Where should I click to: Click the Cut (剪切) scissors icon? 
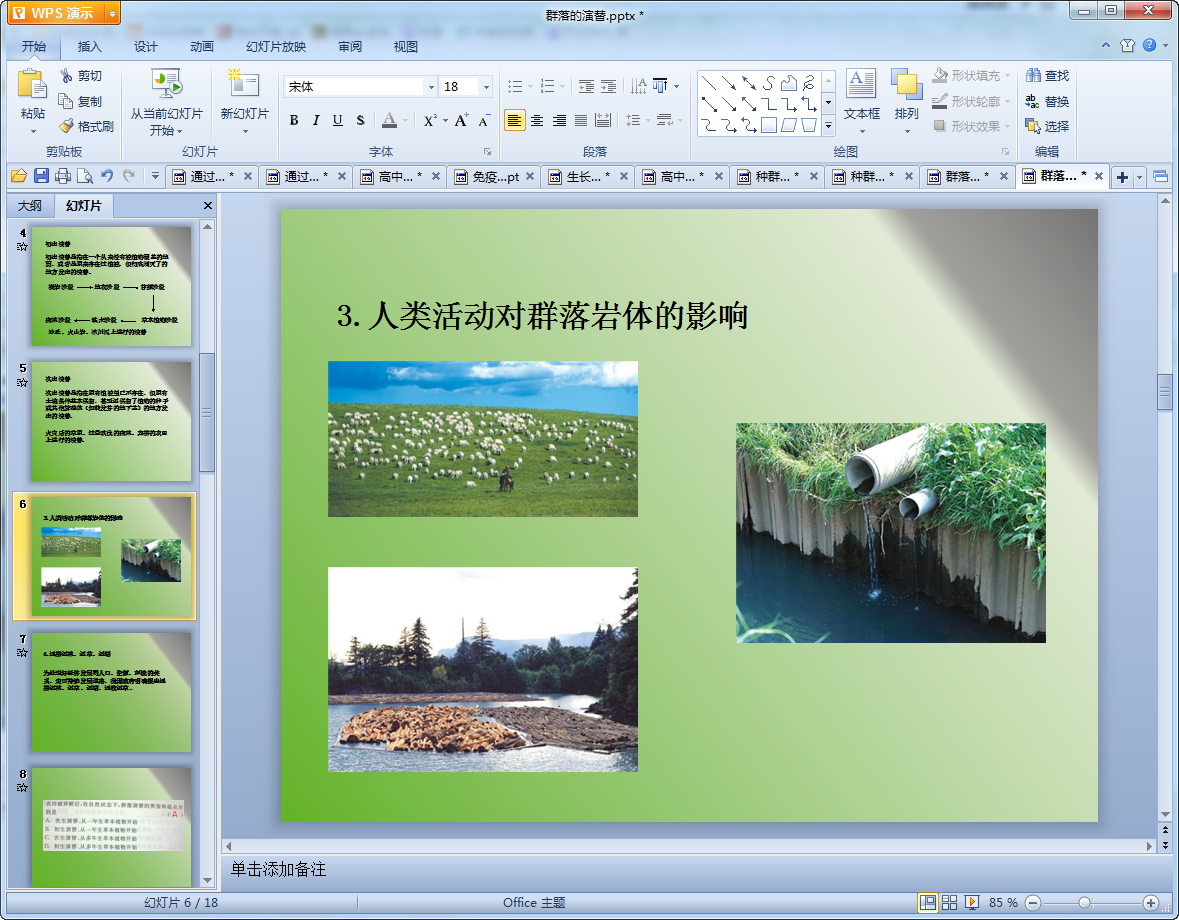pyautogui.click(x=66, y=76)
